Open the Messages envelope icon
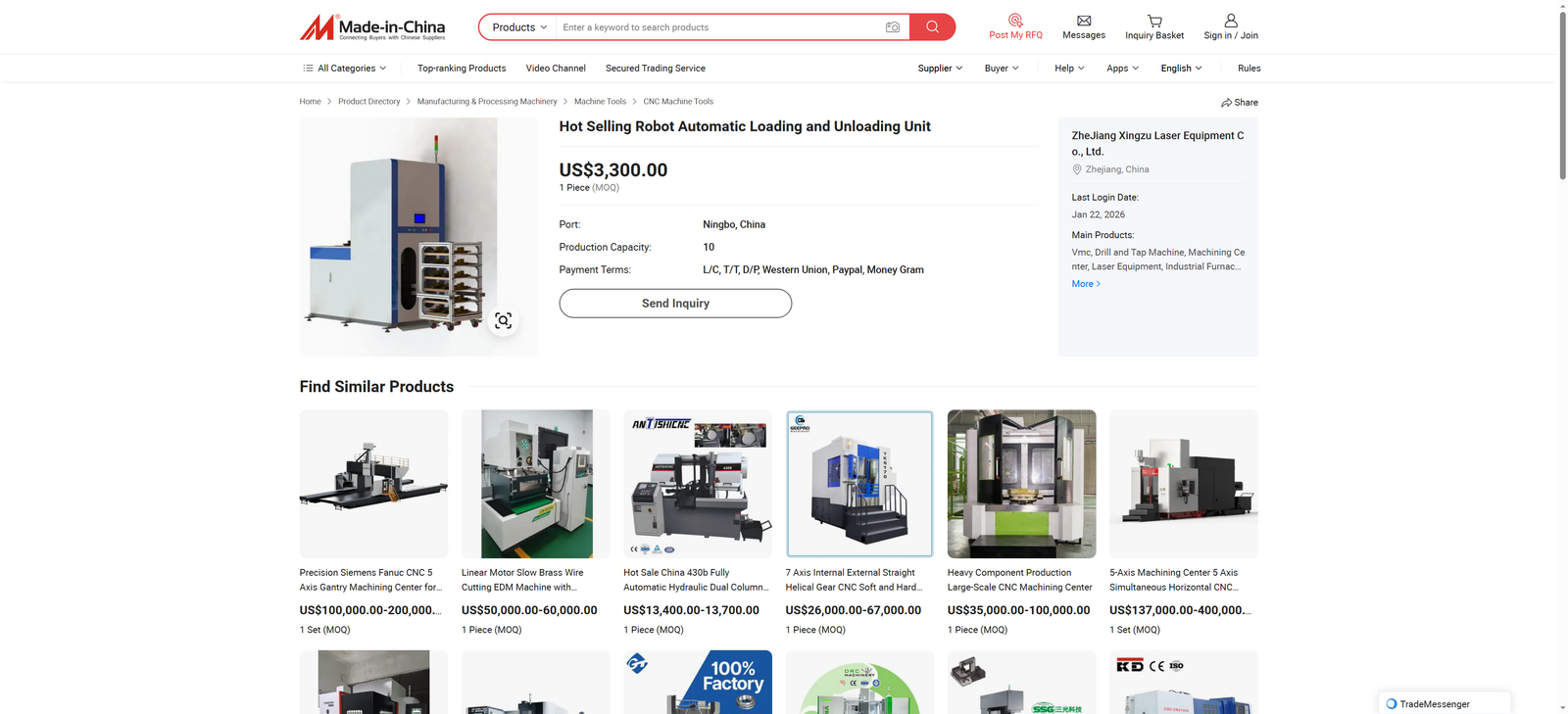Screen dimensions: 1568x714 click(1083, 21)
